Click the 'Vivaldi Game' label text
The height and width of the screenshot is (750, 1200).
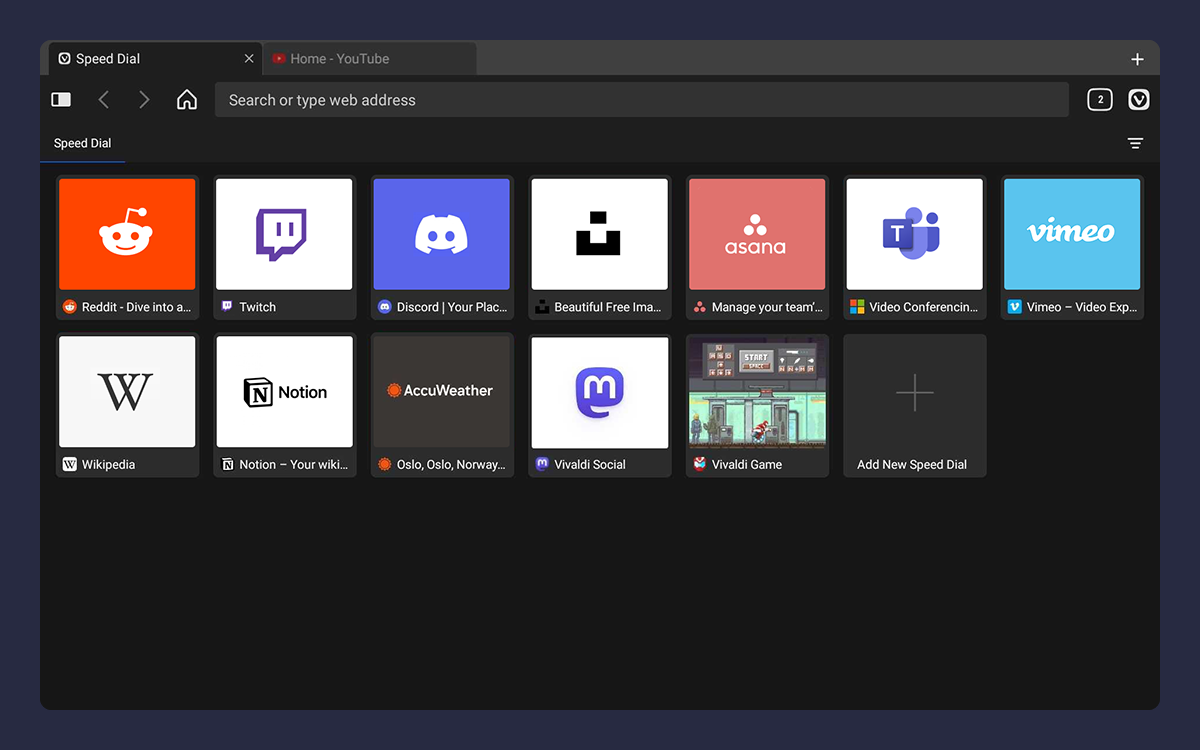pos(747,464)
